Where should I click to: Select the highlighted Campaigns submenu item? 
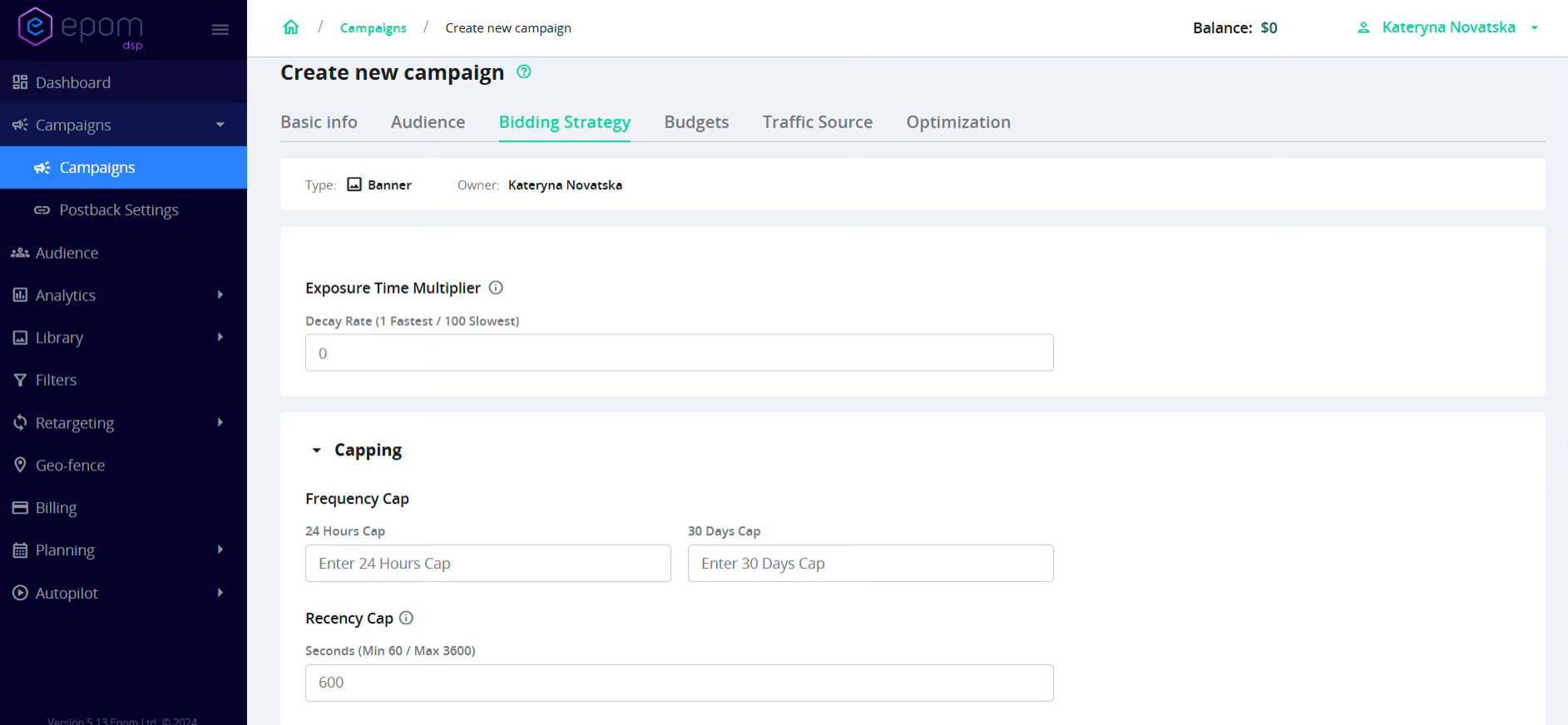(123, 168)
